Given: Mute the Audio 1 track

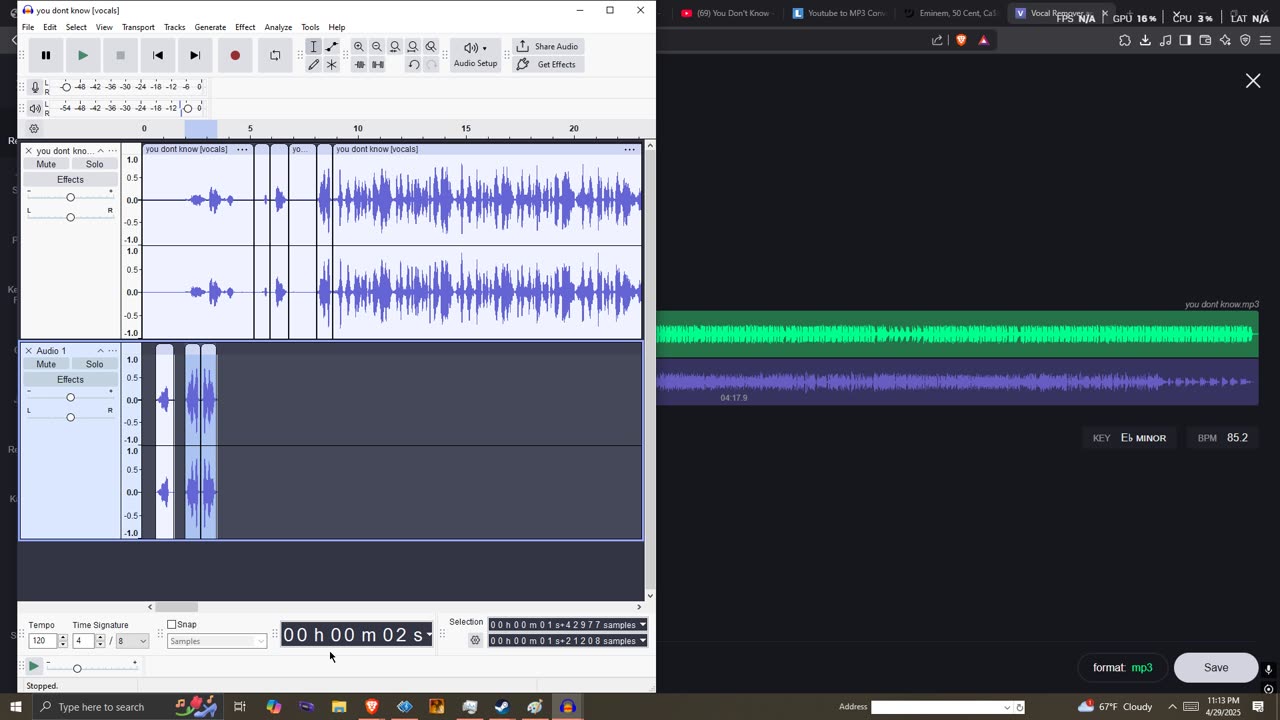Looking at the screenshot, I should click(x=46, y=364).
